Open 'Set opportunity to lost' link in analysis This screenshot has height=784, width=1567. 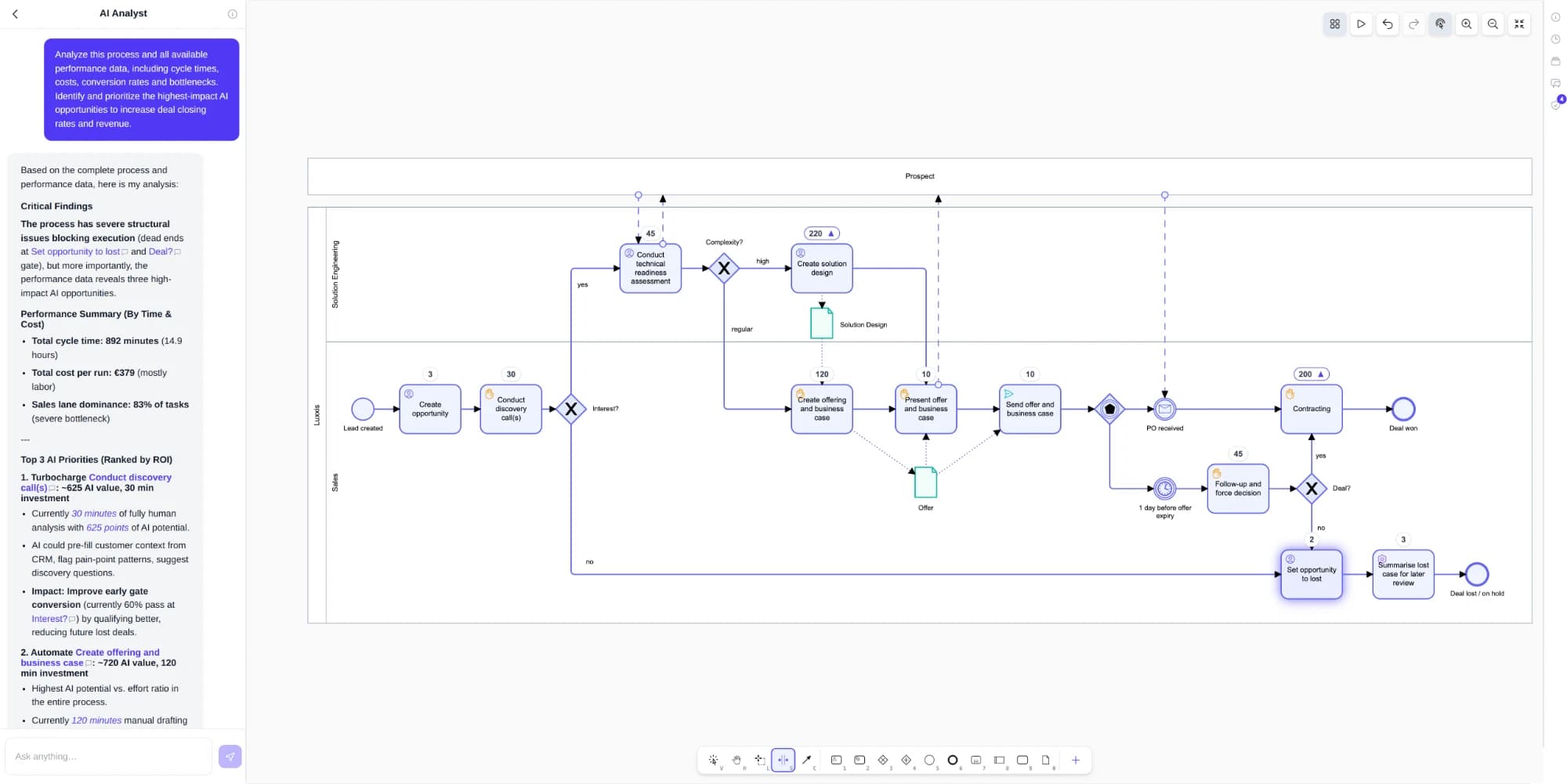click(x=75, y=251)
